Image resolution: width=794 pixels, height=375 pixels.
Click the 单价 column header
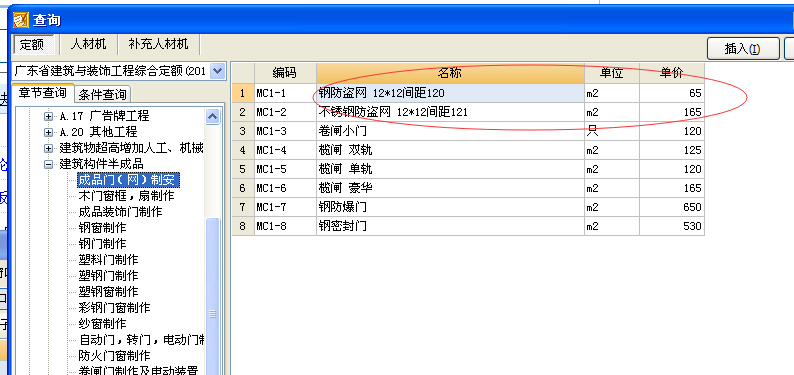[x=671, y=74]
